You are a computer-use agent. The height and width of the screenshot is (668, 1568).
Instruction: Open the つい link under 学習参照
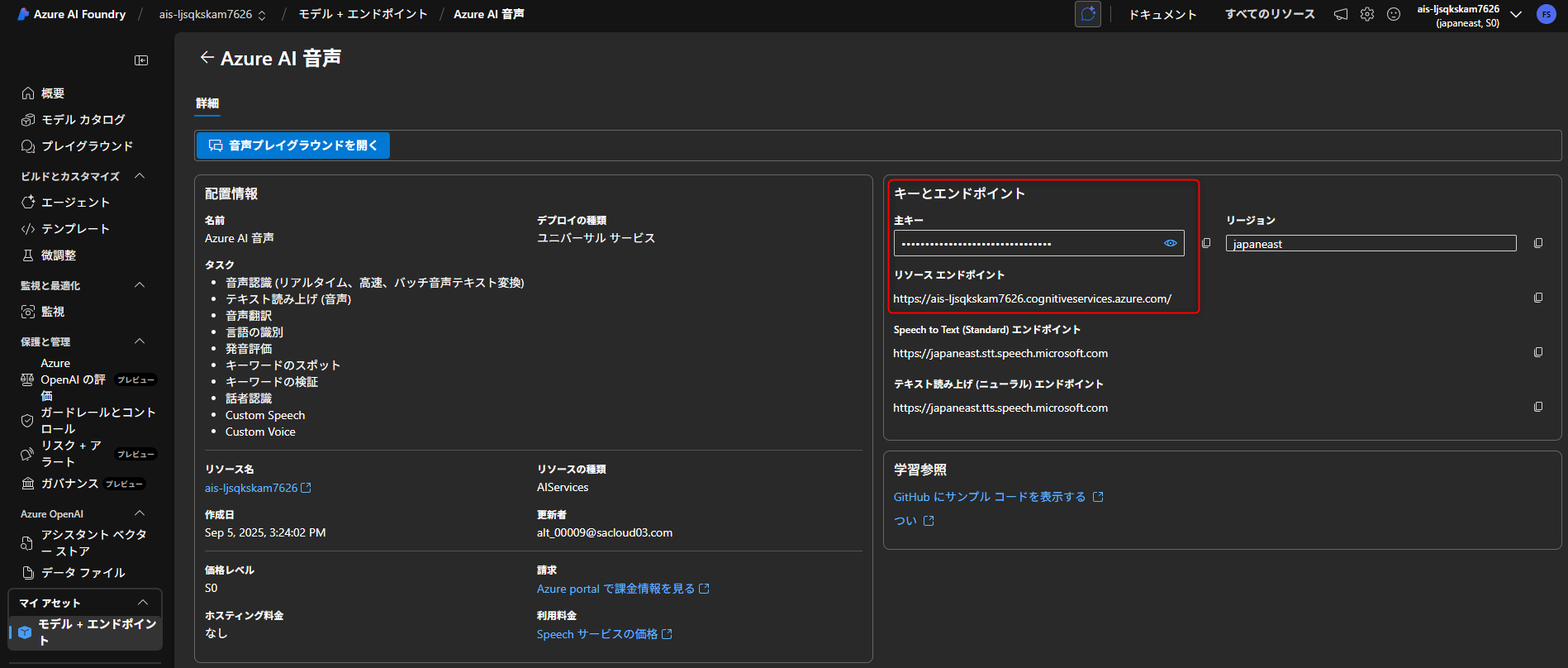click(x=914, y=521)
